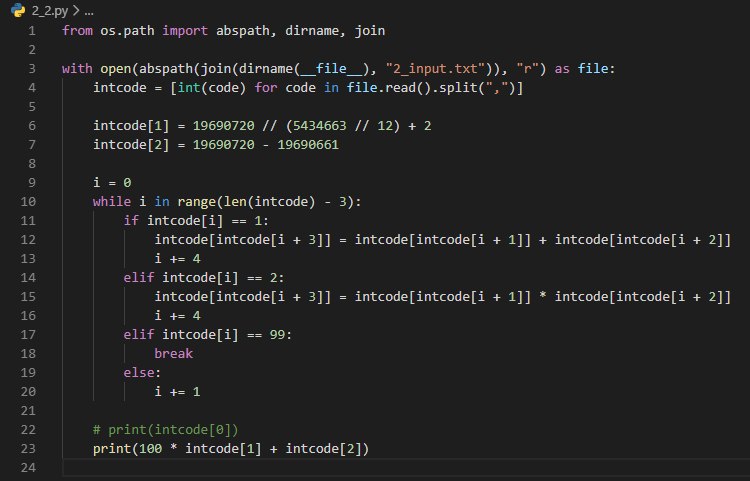Select line number 23 in gutter
Viewport: 750px width, 481px height.
pos(28,449)
